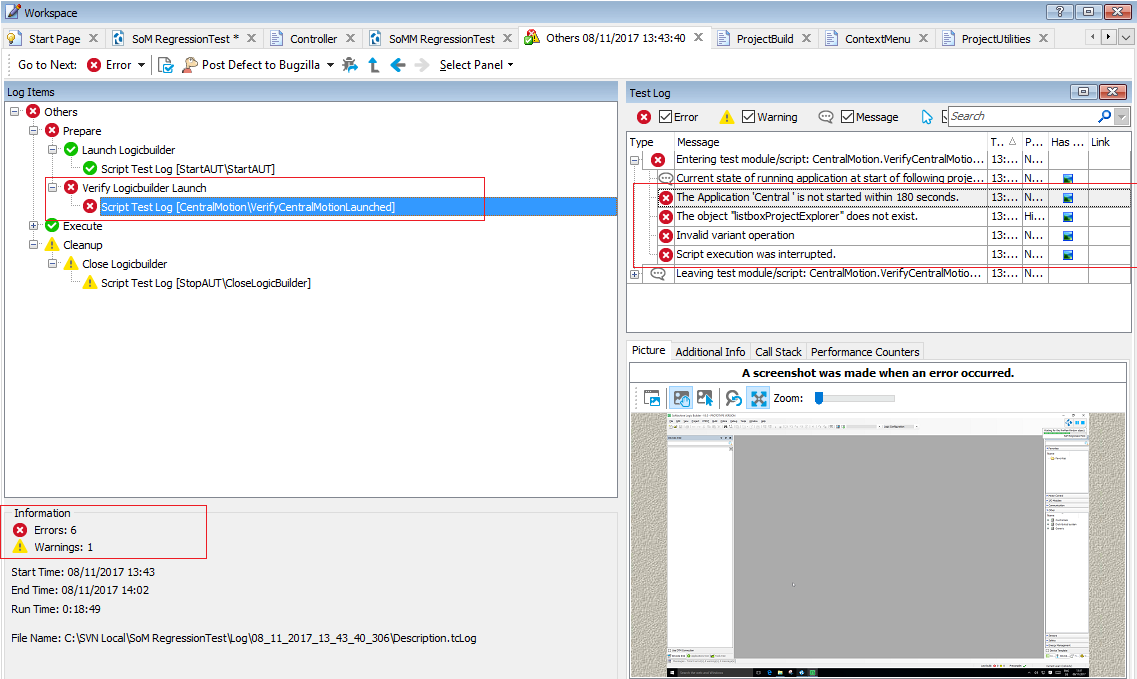This screenshot has height=679, width=1137.
Task: Click the magnifier reset zoom icon
Action: 733,398
